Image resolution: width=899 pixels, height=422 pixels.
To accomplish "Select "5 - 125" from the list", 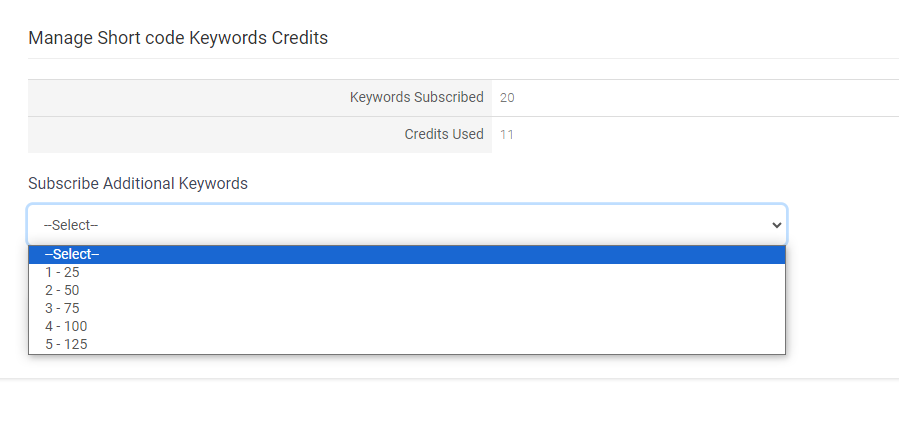I will (406, 345).
